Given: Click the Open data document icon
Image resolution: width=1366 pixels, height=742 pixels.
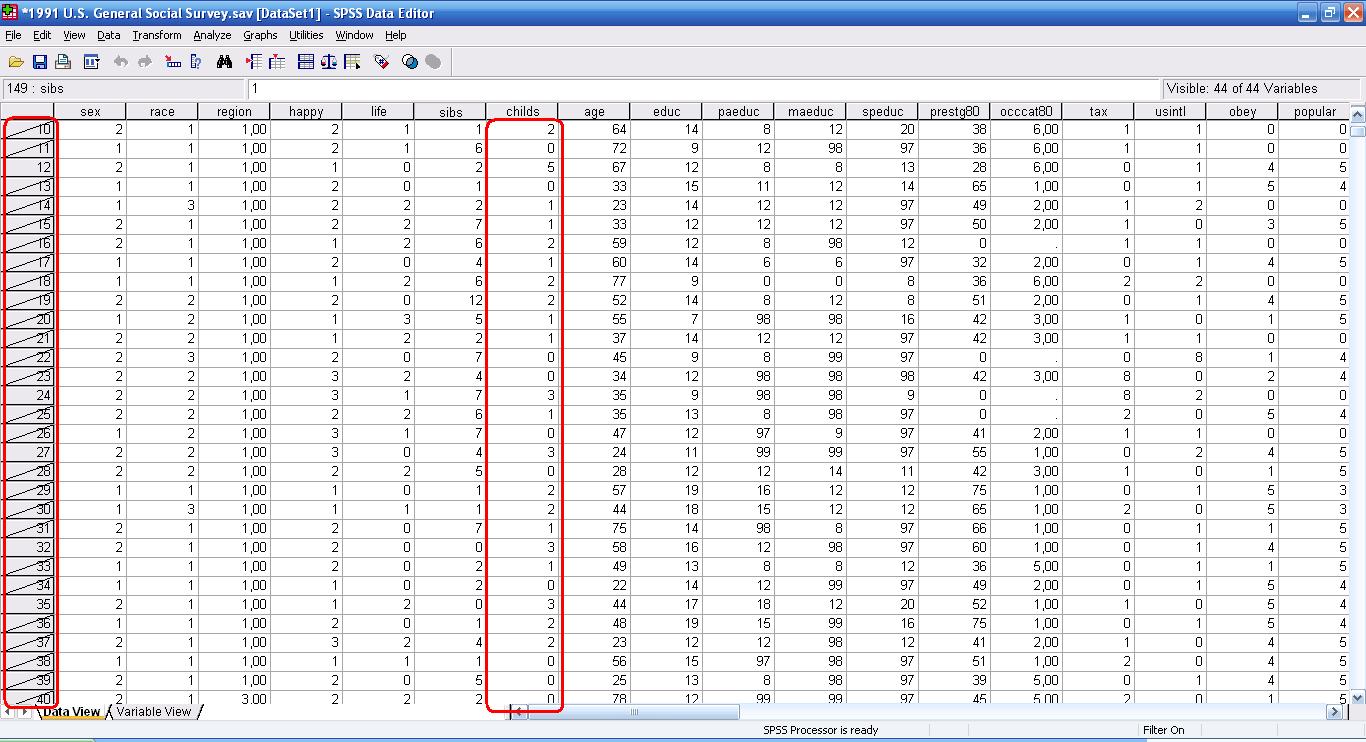Looking at the screenshot, I should 16,62.
